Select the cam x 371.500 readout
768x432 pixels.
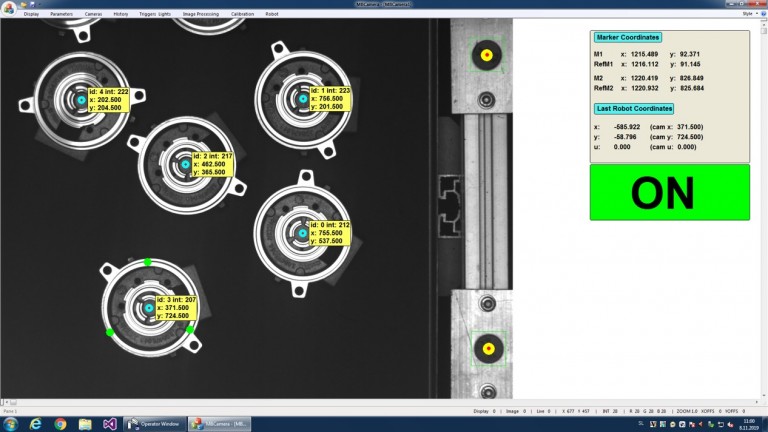pos(676,127)
